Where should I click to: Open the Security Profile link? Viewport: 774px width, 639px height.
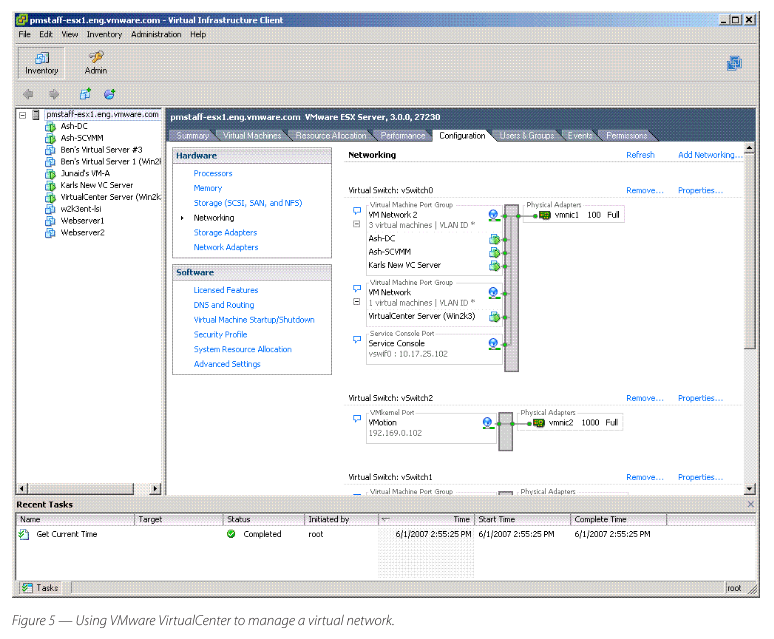220,335
